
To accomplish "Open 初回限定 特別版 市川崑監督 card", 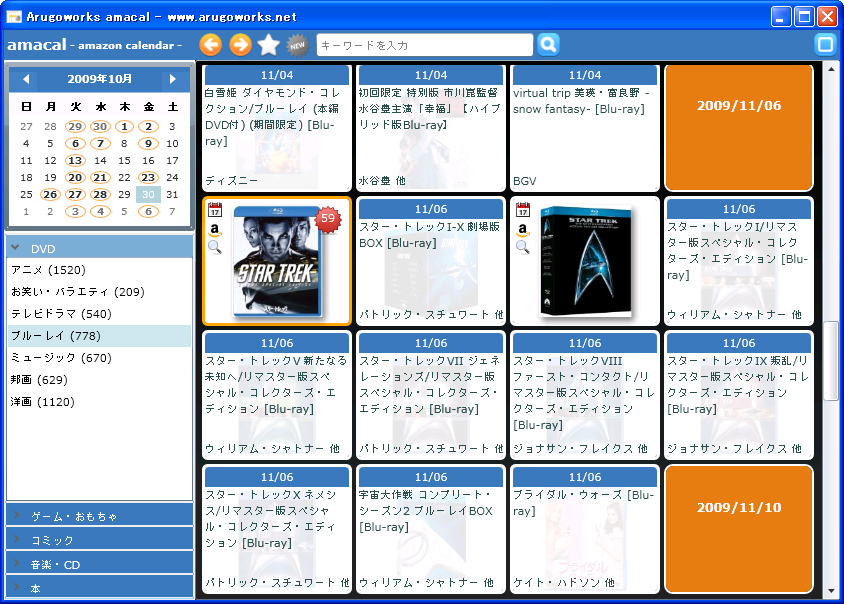I will tap(431, 128).
